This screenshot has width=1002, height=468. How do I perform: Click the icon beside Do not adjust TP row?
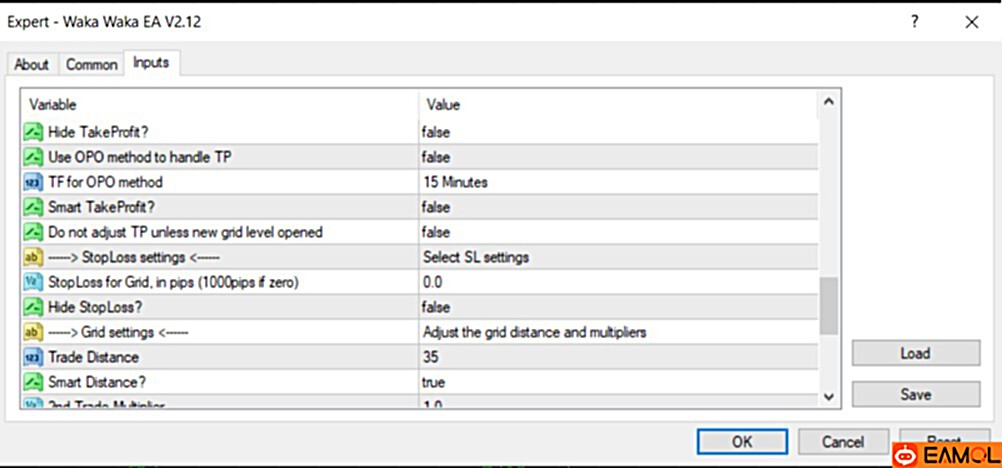click(x=33, y=232)
